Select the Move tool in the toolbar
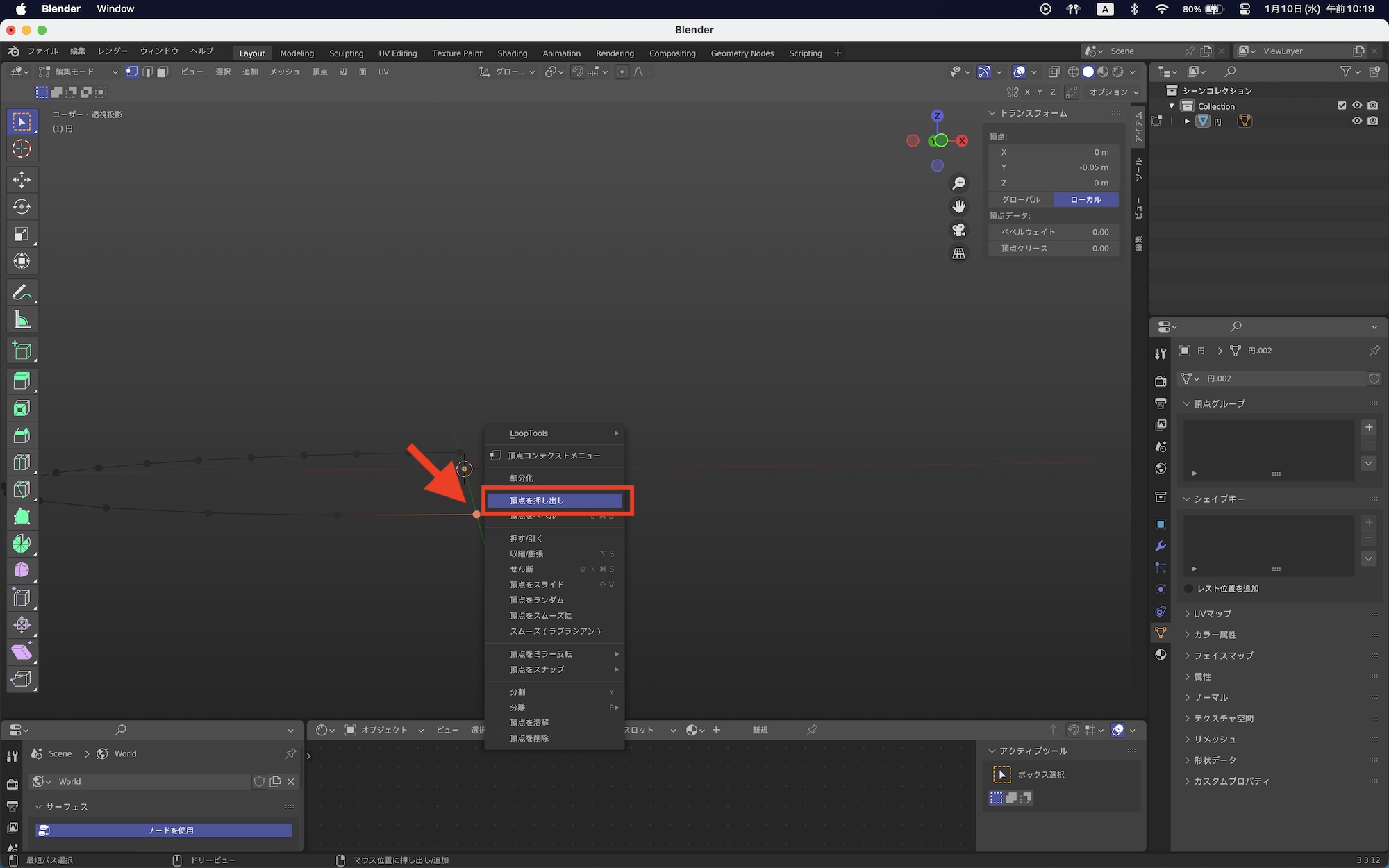Viewport: 1389px width, 868px height. pyautogui.click(x=22, y=180)
